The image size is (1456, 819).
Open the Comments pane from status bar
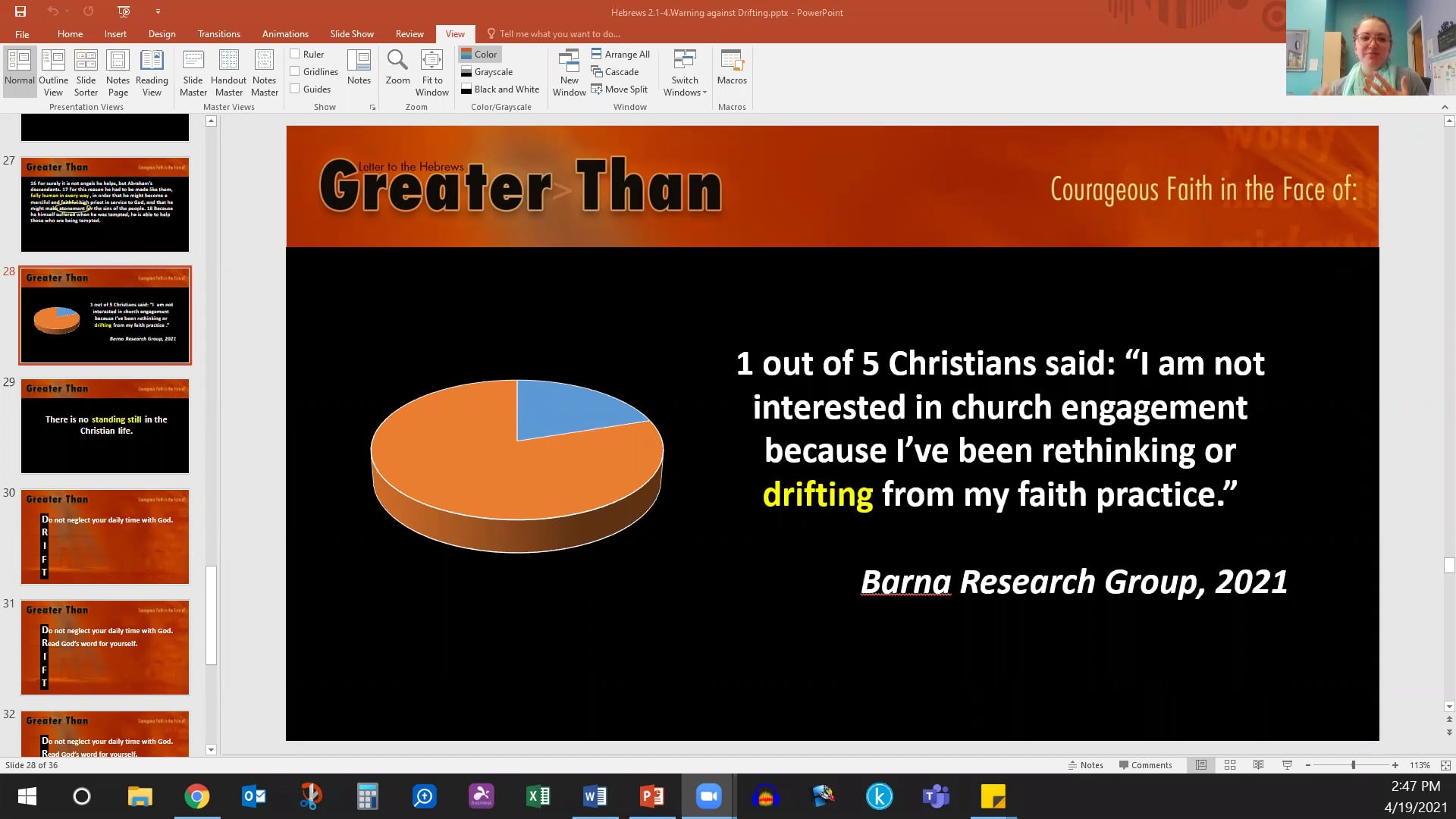click(1145, 765)
